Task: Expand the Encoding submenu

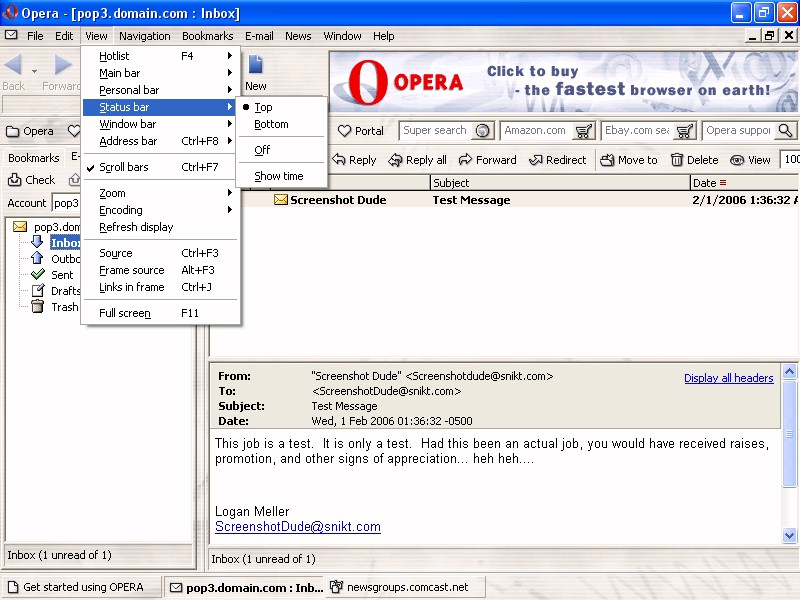Action: click(x=160, y=210)
